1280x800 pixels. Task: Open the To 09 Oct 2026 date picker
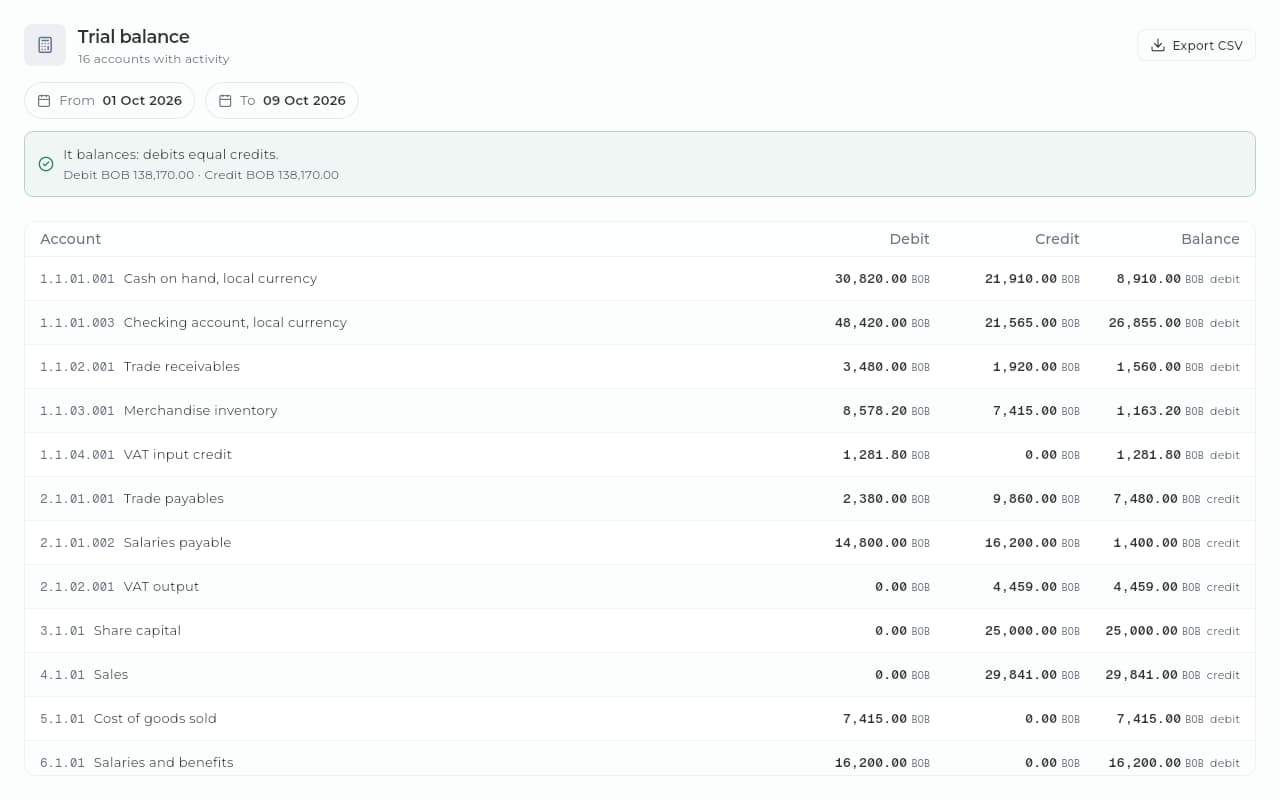click(282, 101)
